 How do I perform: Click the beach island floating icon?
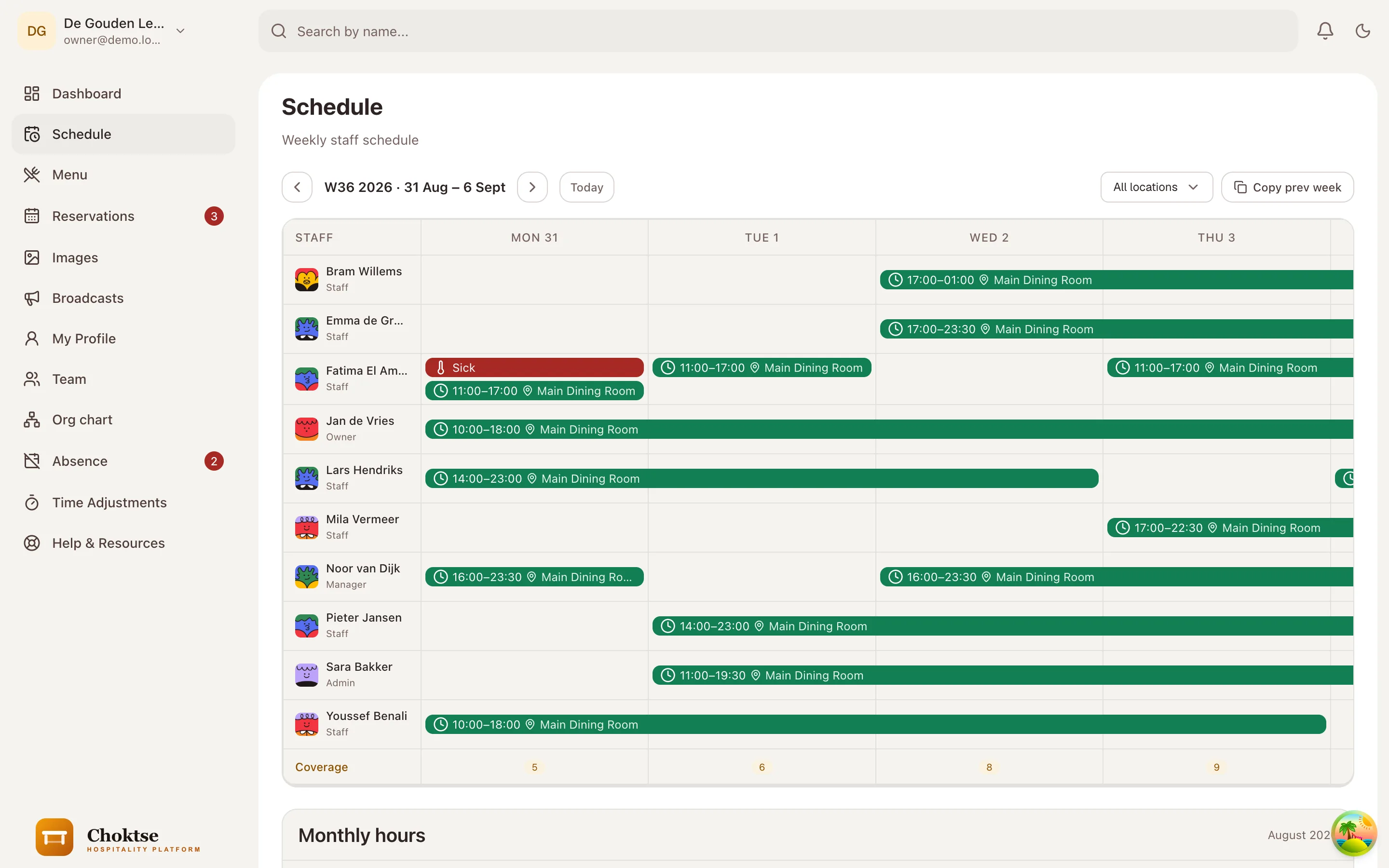click(1354, 833)
